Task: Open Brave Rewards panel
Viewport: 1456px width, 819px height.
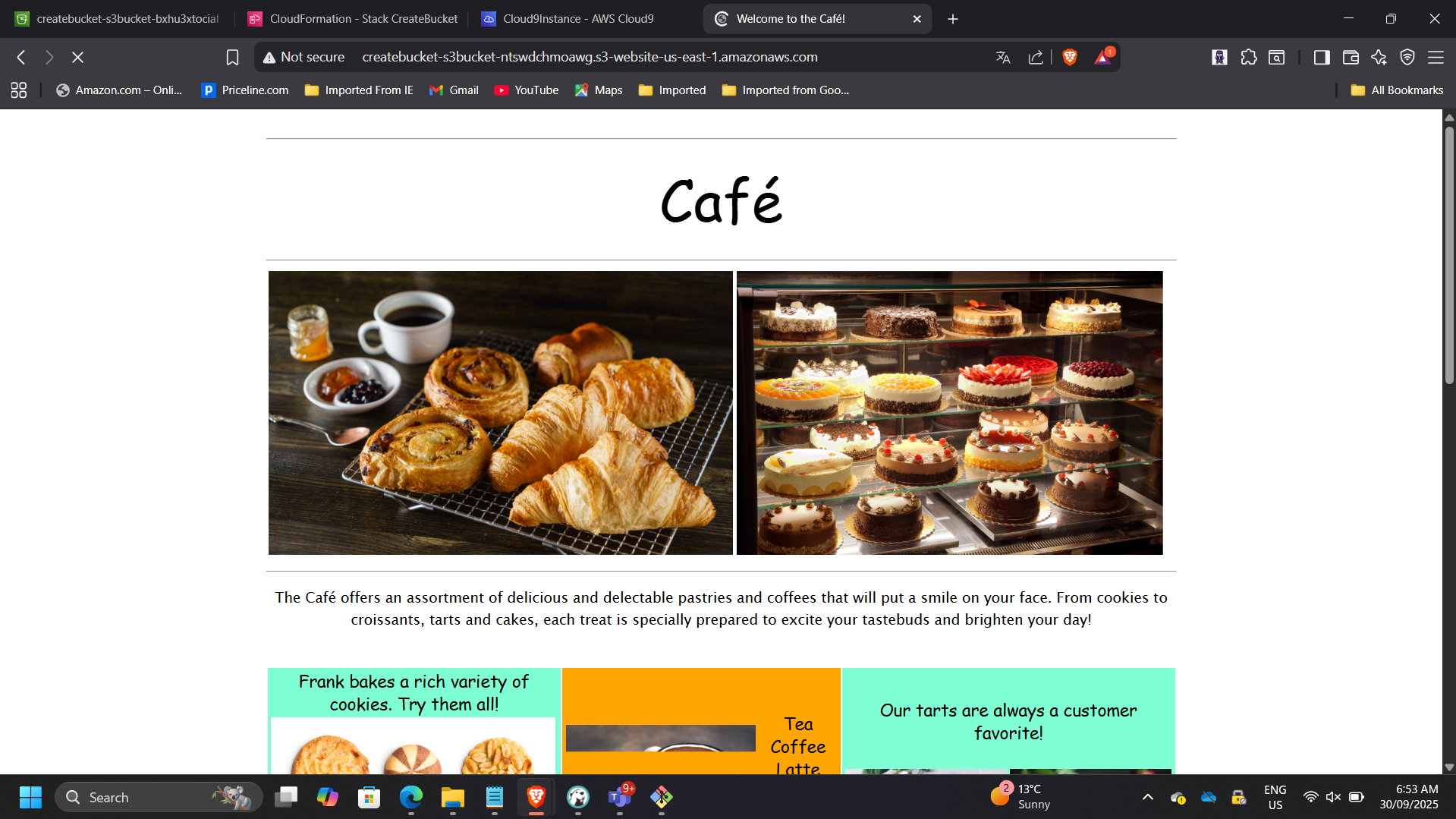Action: pos(1102,57)
